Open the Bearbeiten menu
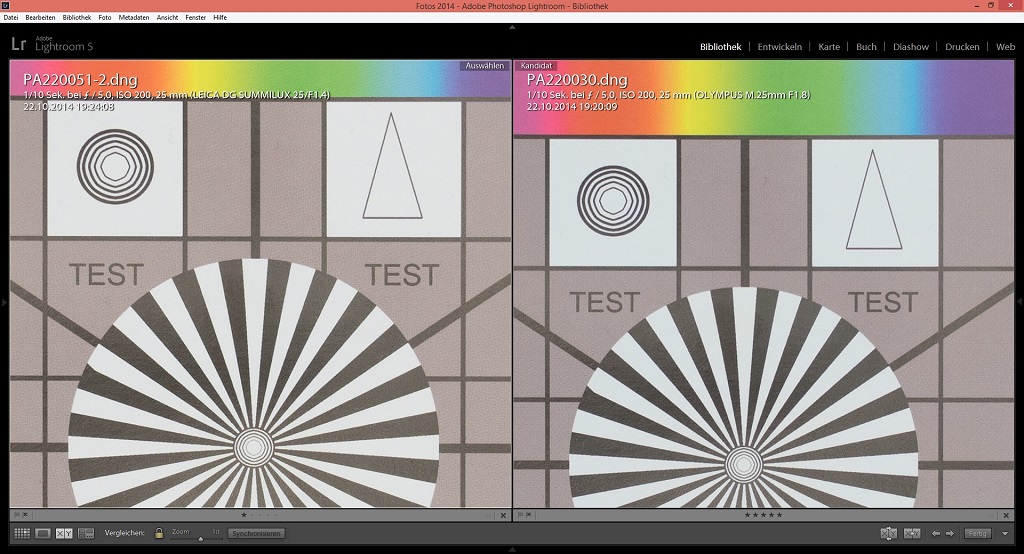Screen dimensions: 1024x554 click(x=40, y=18)
